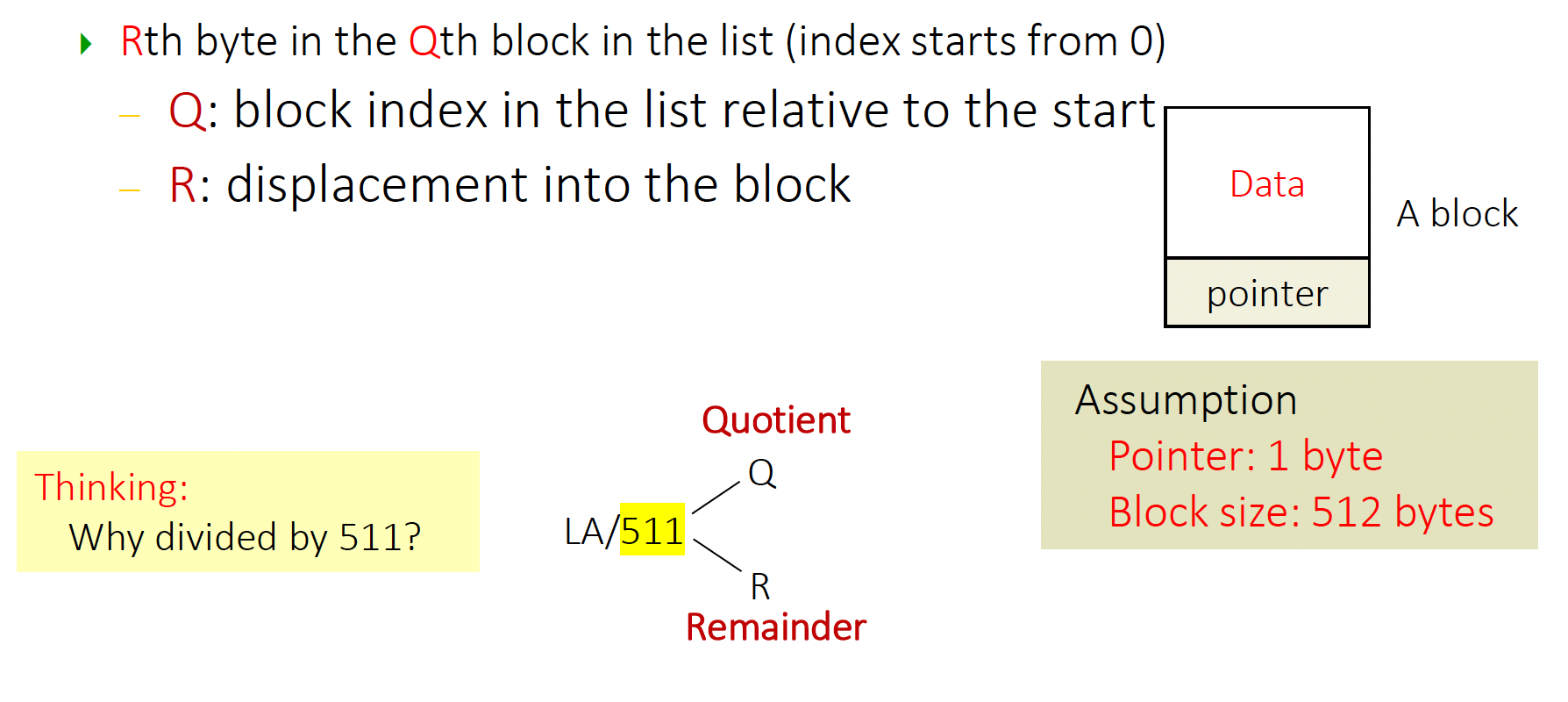Click the red R in 'R: displacement'
Image resolution: width=1568 pixels, height=702 pixels.
pyautogui.click(x=182, y=185)
